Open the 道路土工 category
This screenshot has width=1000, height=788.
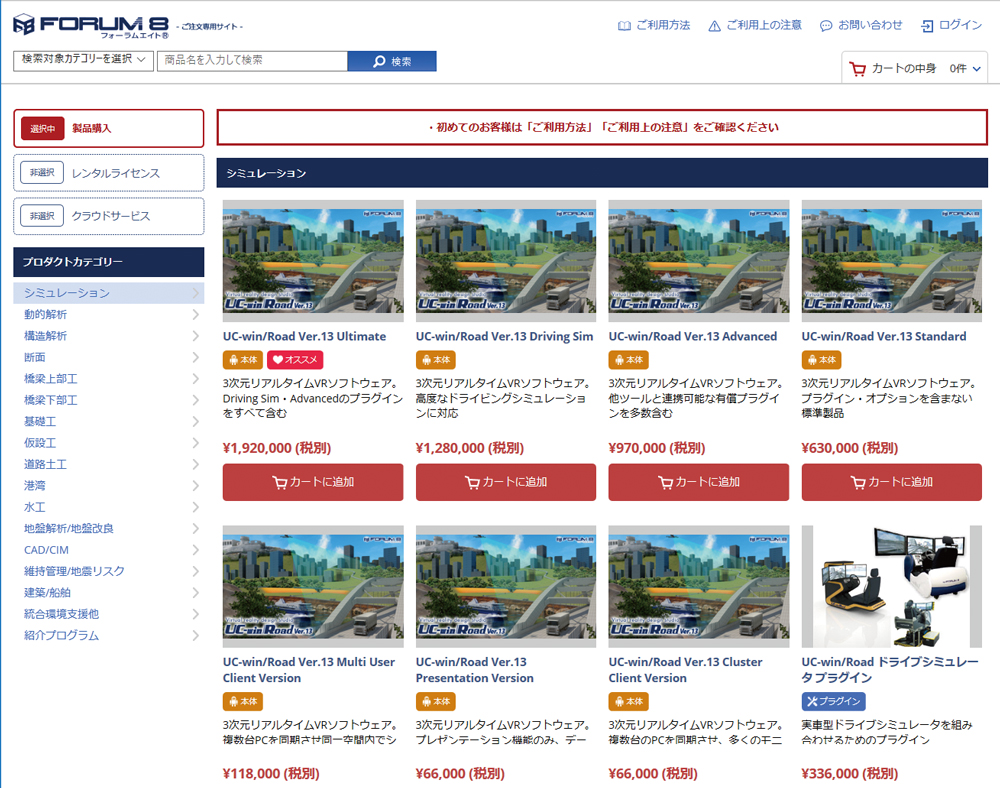pyautogui.click(x=108, y=464)
